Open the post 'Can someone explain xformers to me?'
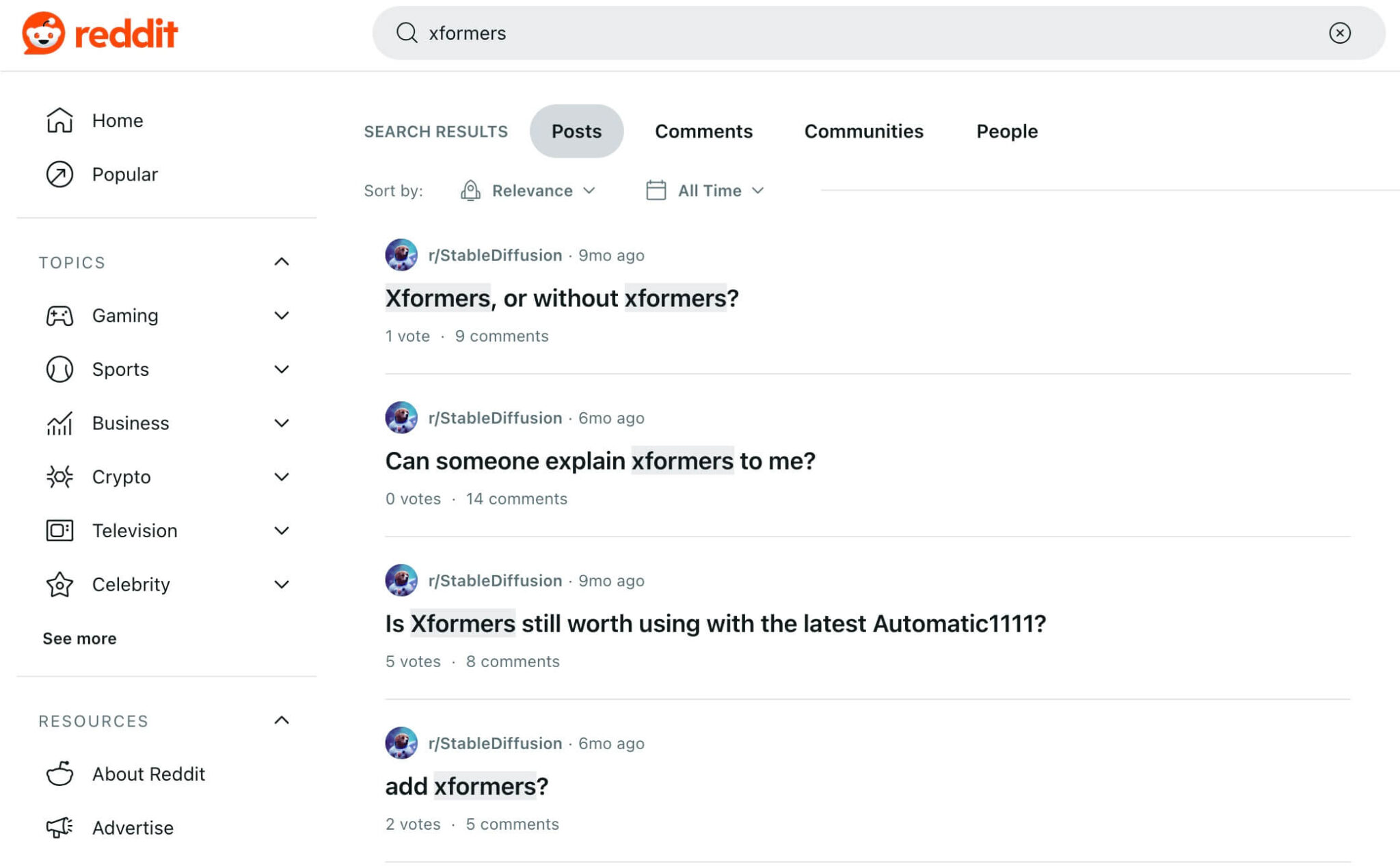Viewport: 1400px width, 866px height. coord(600,461)
